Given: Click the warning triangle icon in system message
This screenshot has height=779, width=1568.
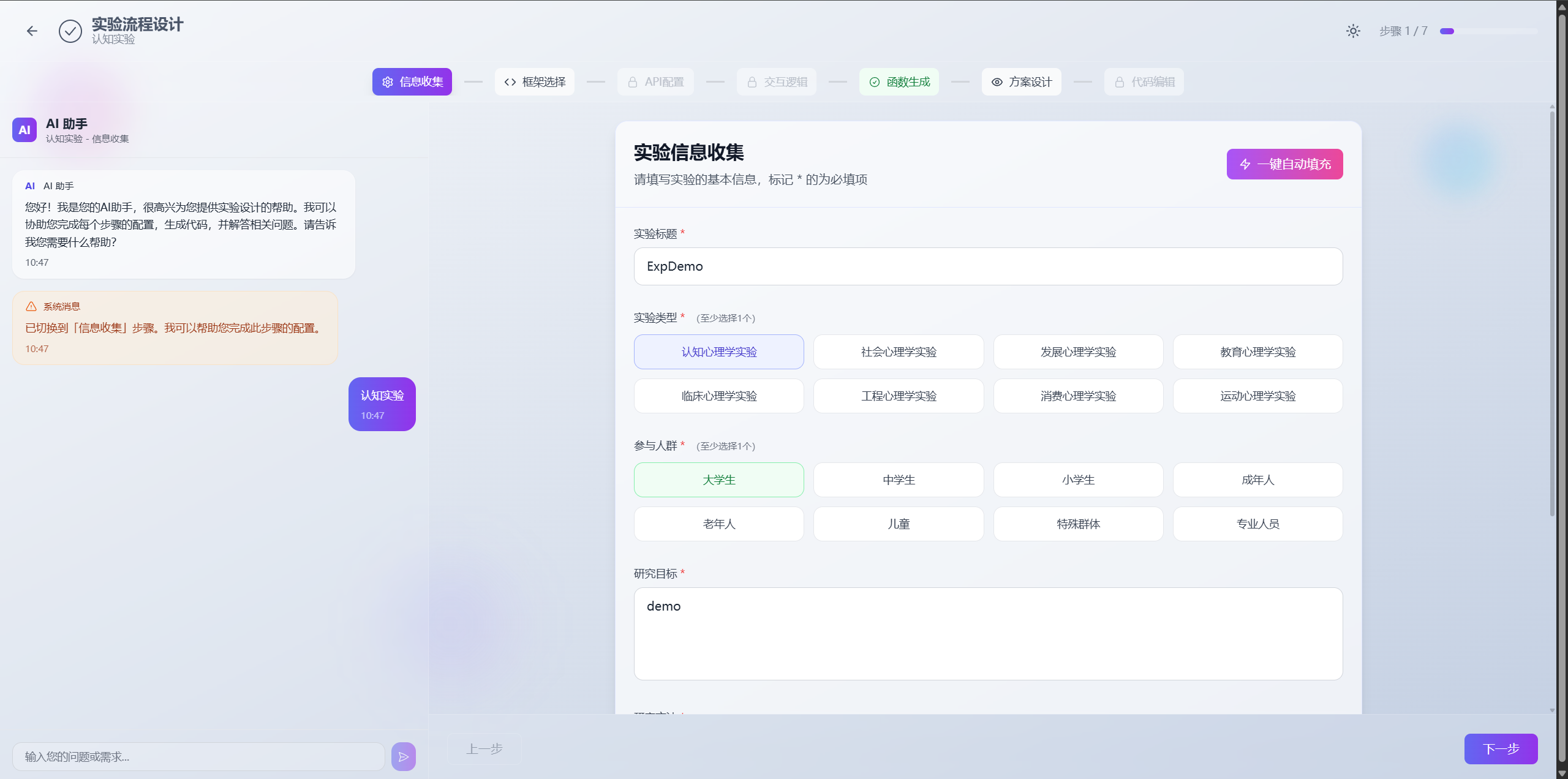Looking at the screenshot, I should 31,306.
